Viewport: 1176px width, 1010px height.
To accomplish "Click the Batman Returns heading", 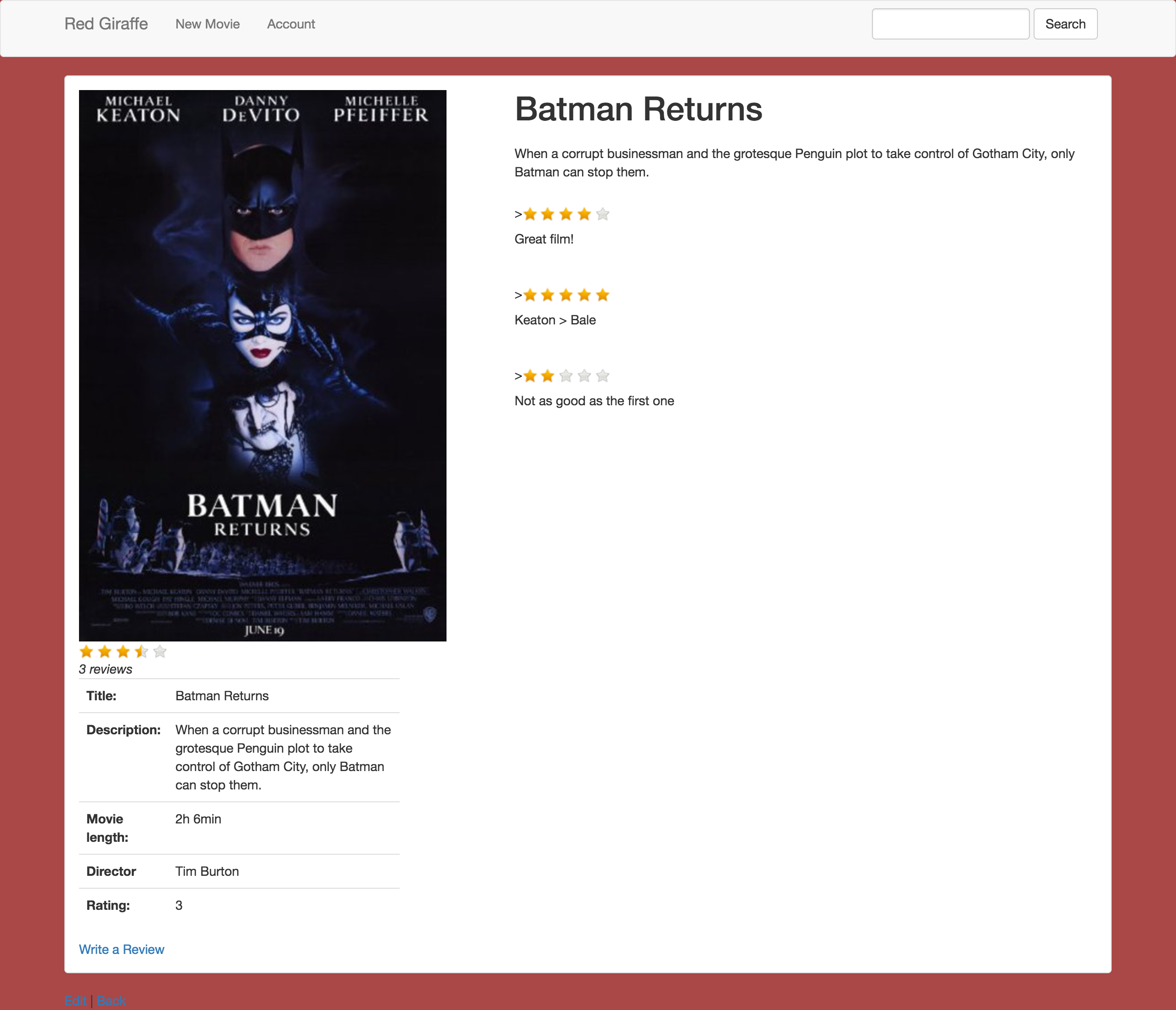I will (639, 109).
